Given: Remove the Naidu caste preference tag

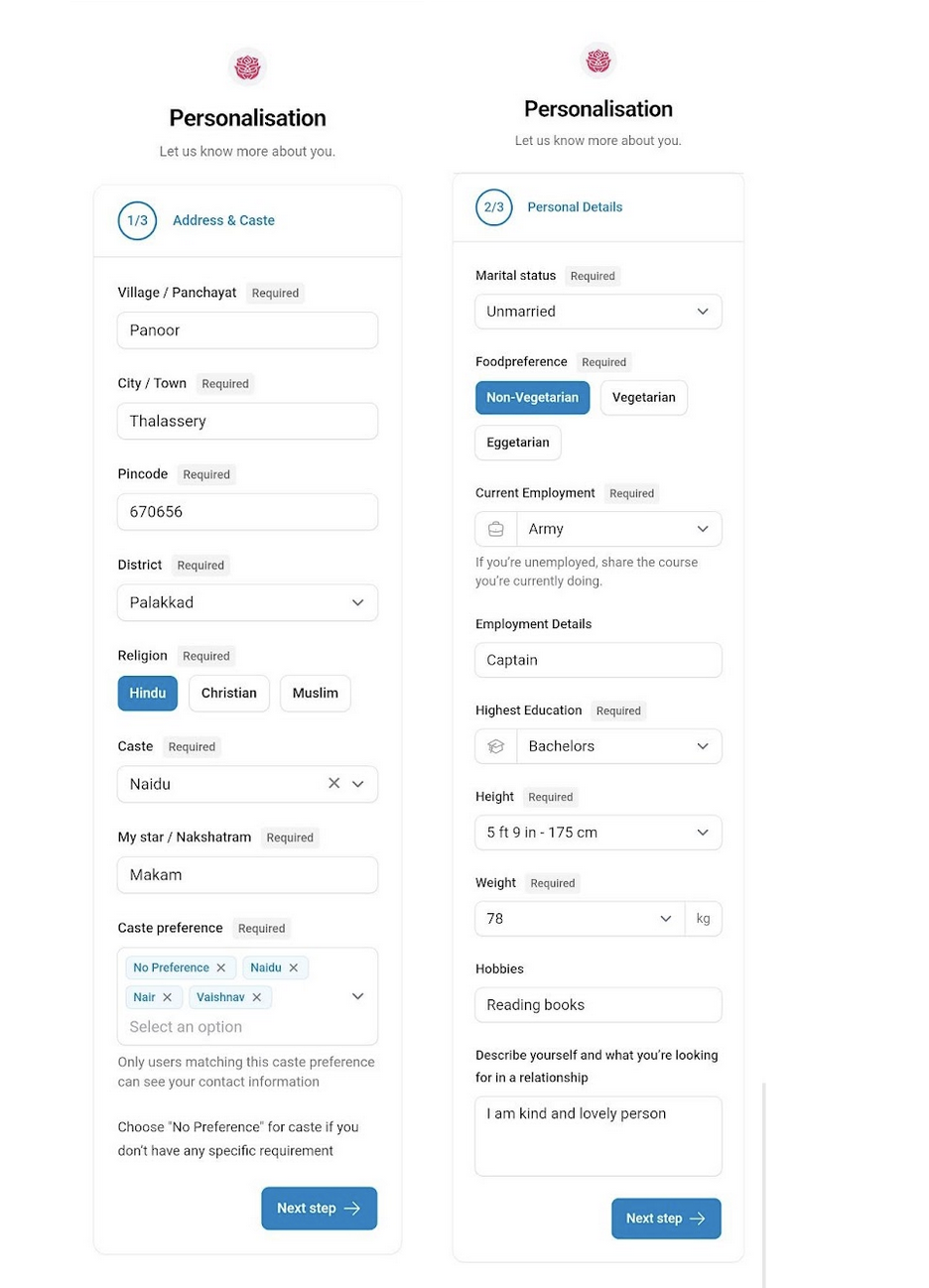Looking at the screenshot, I should pyautogui.click(x=294, y=967).
